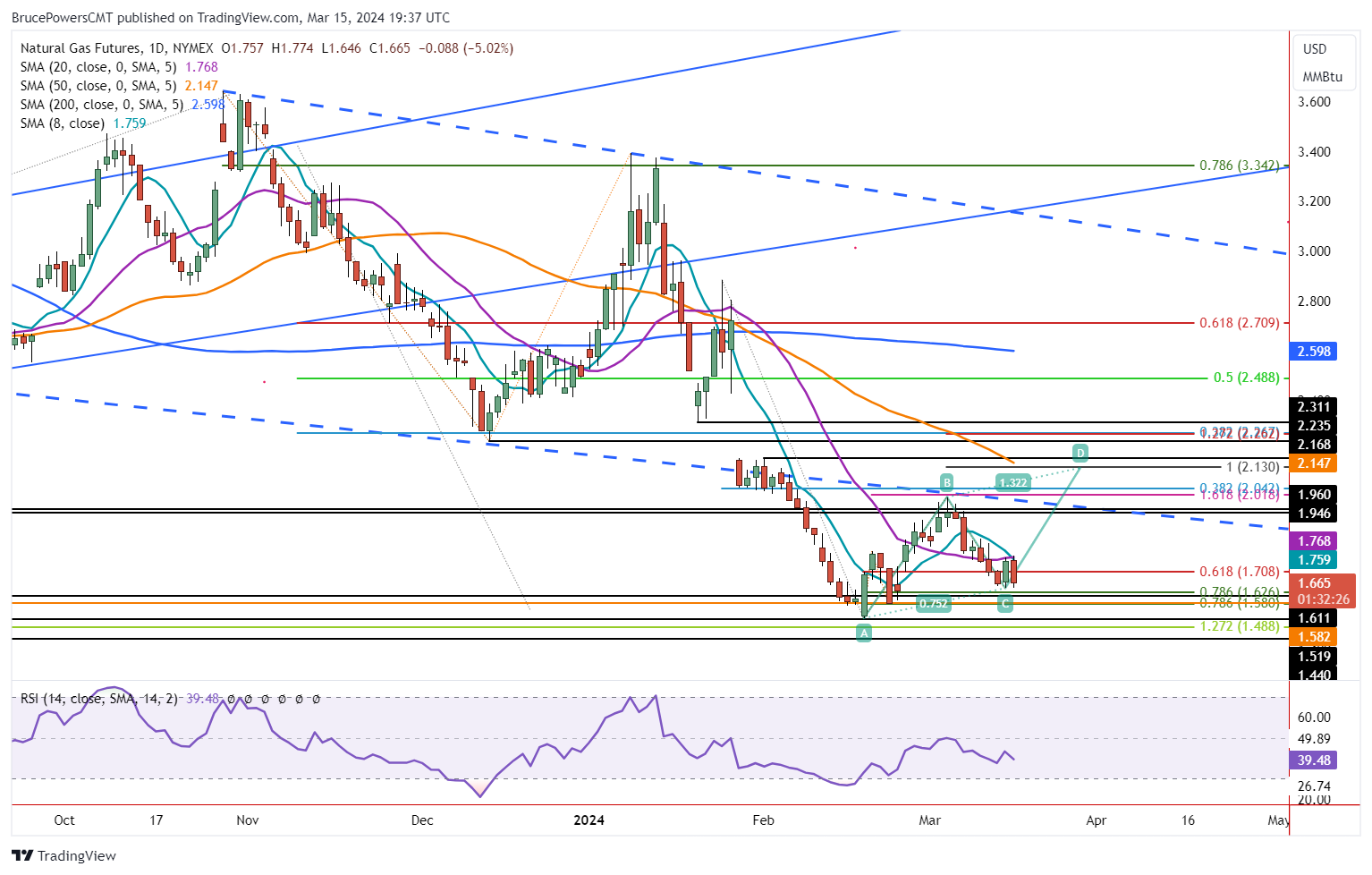The width and height of the screenshot is (1372, 875).
Task: Click the 0.618 (2.709) Fibonacci label
Action: pyautogui.click(x=1239, y=323)
